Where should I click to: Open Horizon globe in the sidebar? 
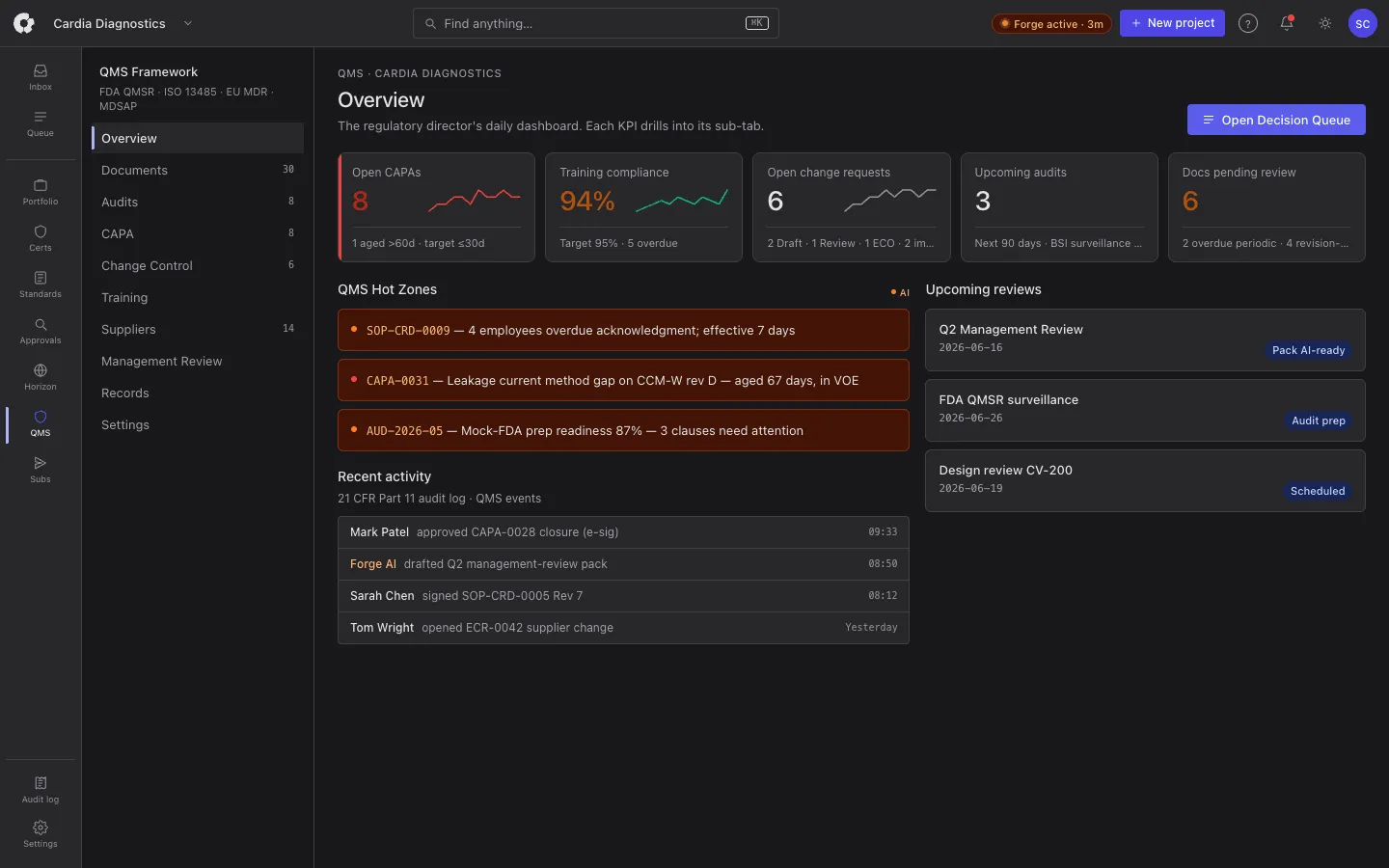[41, 377]
